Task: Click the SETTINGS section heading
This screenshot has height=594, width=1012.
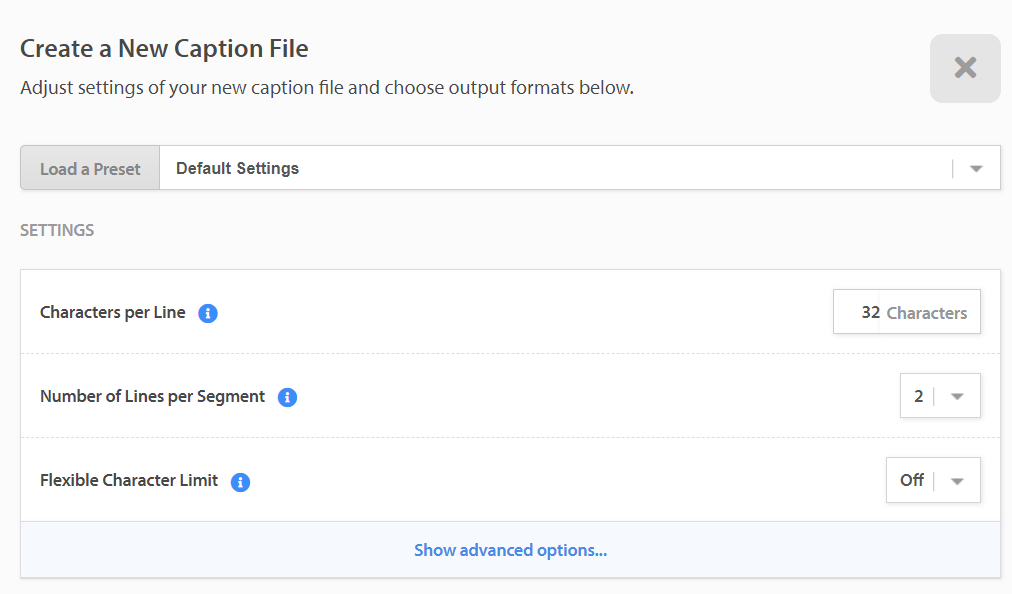Action: (x=57, y=230)
